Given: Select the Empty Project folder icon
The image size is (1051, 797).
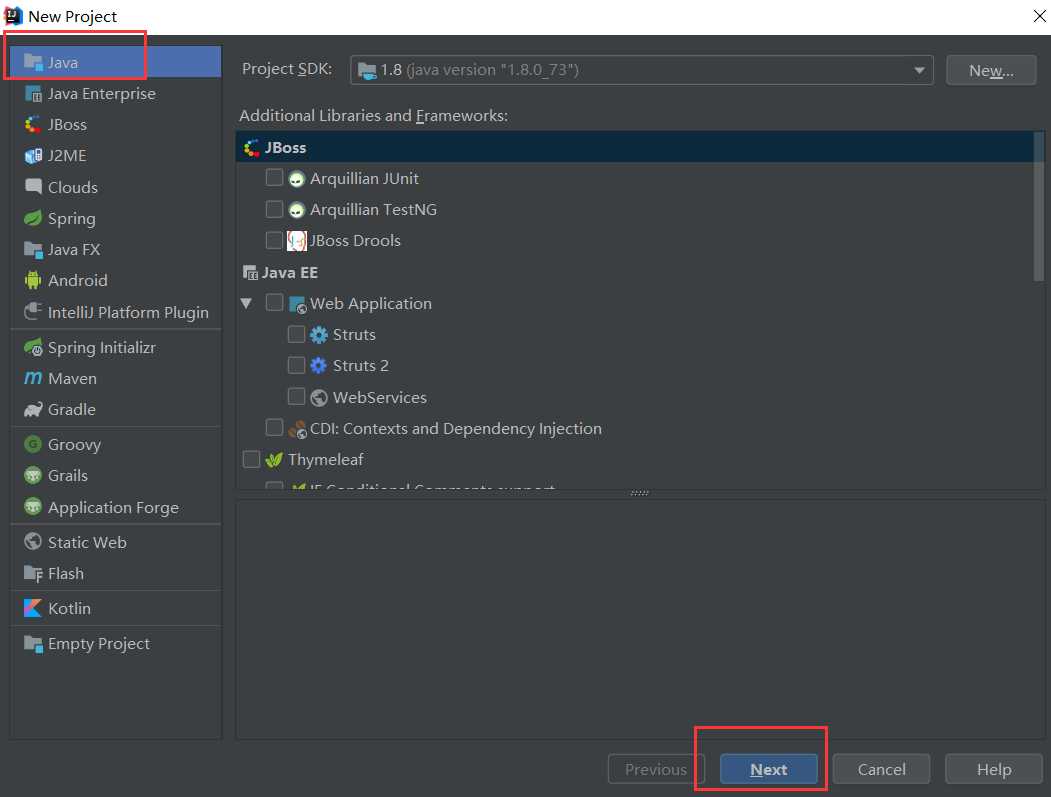Looking at the screenshot, I should [x=33, y=643].
